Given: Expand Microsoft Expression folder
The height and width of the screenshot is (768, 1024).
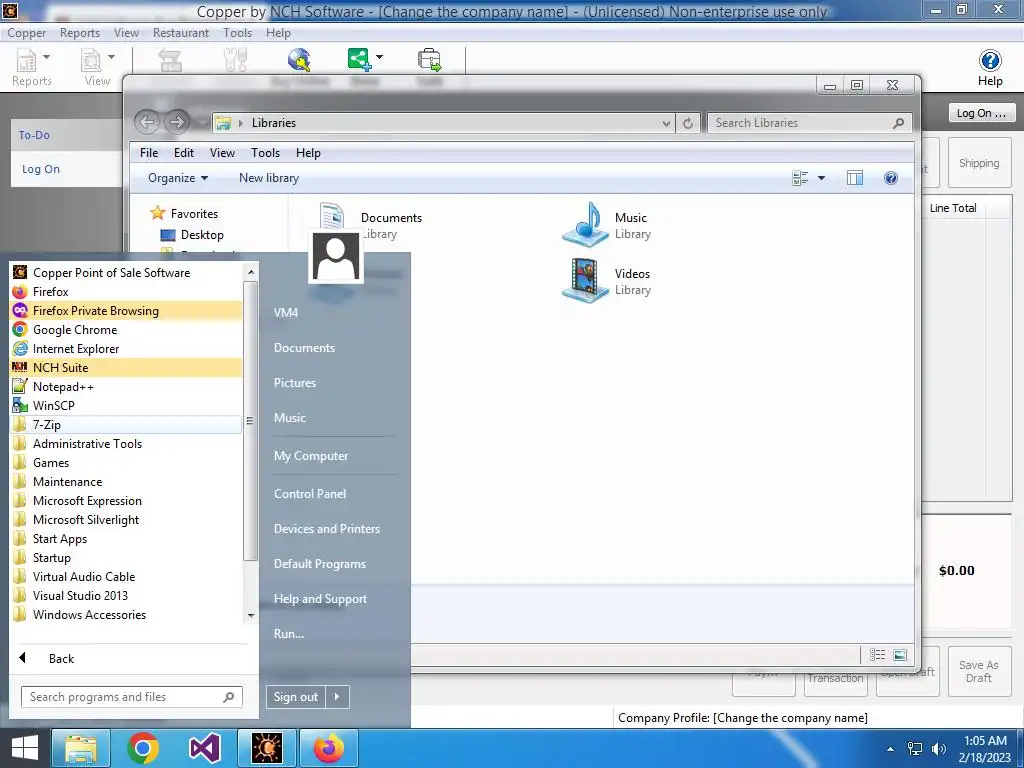Looking at the screenshot, I should [126, 500].
